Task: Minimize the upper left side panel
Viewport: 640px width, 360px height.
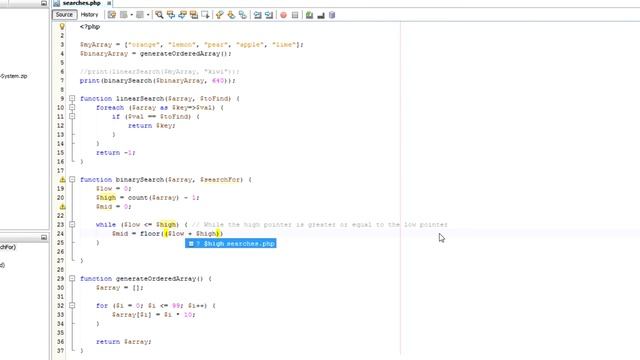Action: point(44,3)
